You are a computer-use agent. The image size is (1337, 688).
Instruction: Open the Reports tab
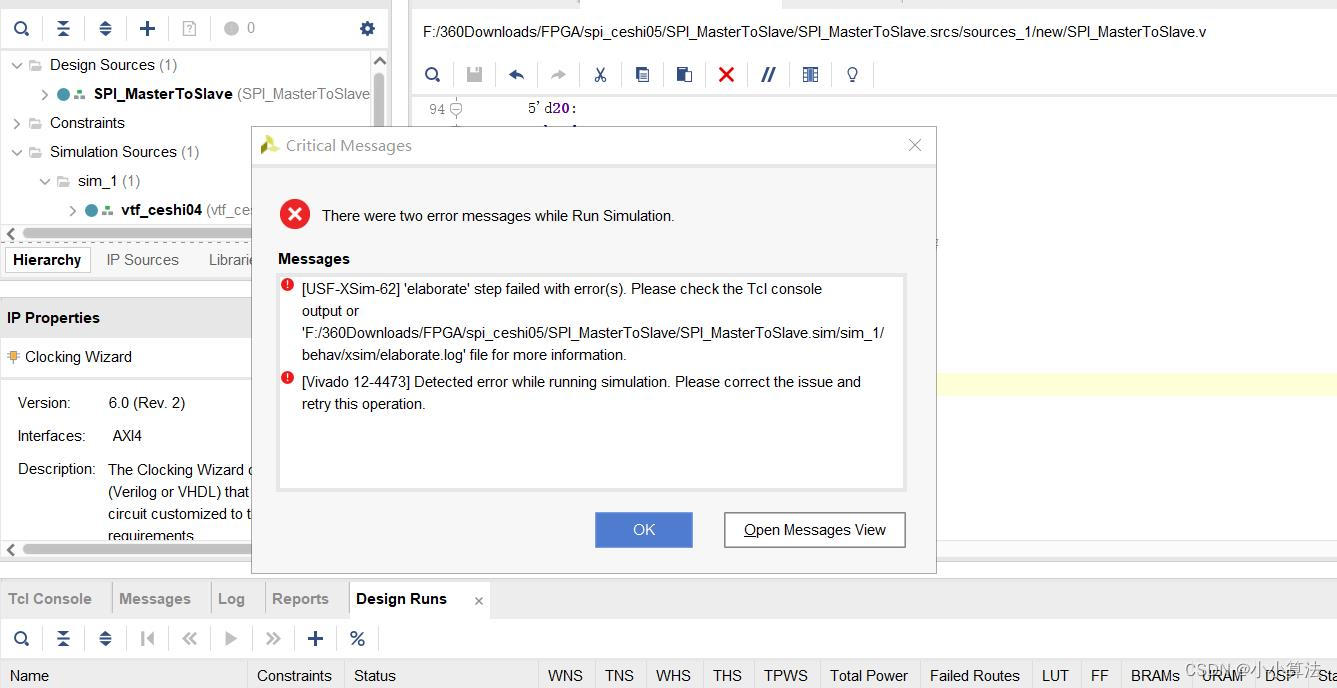(x=300, y=599)
